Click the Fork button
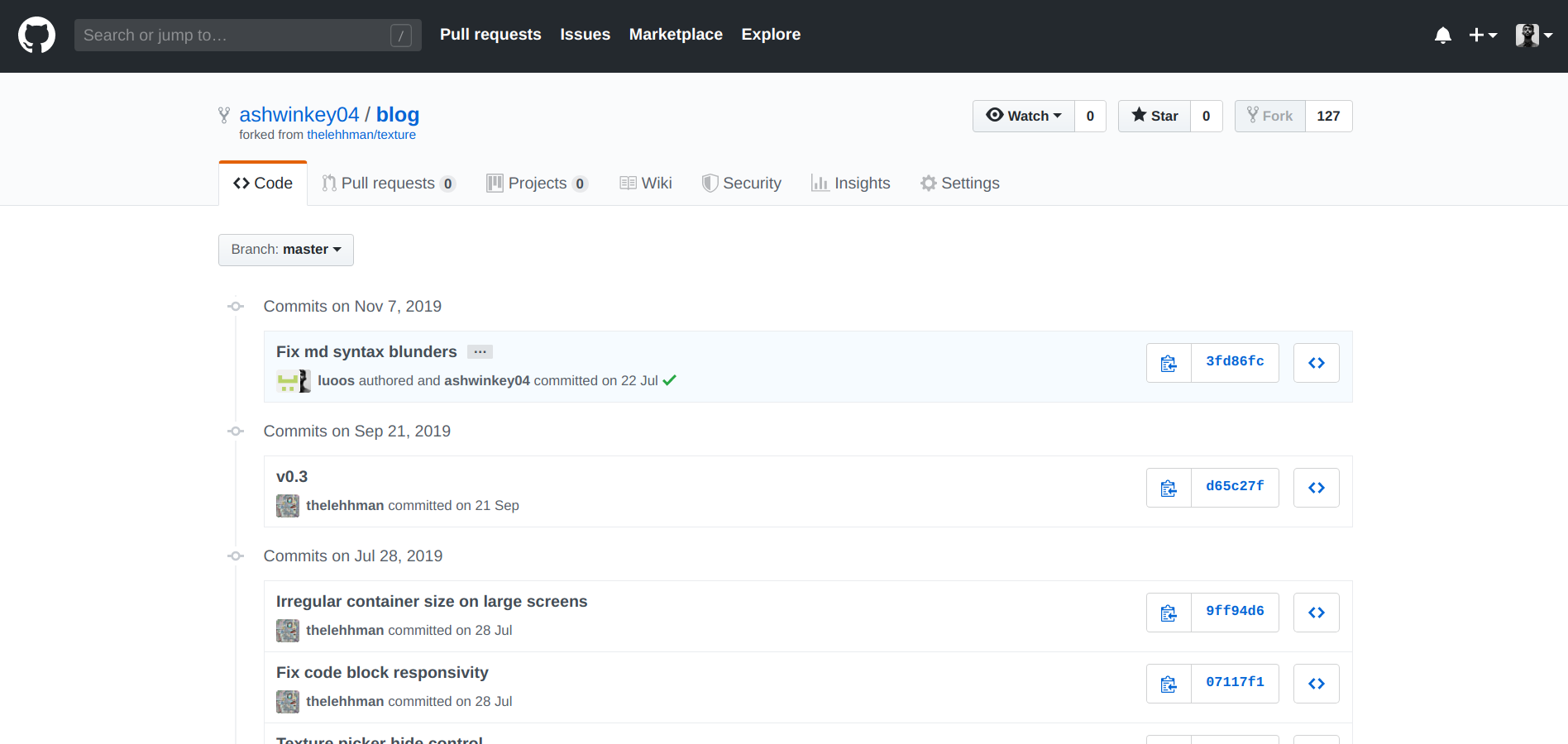This screenshot has width=1568, height=744. coord(1270,116)
